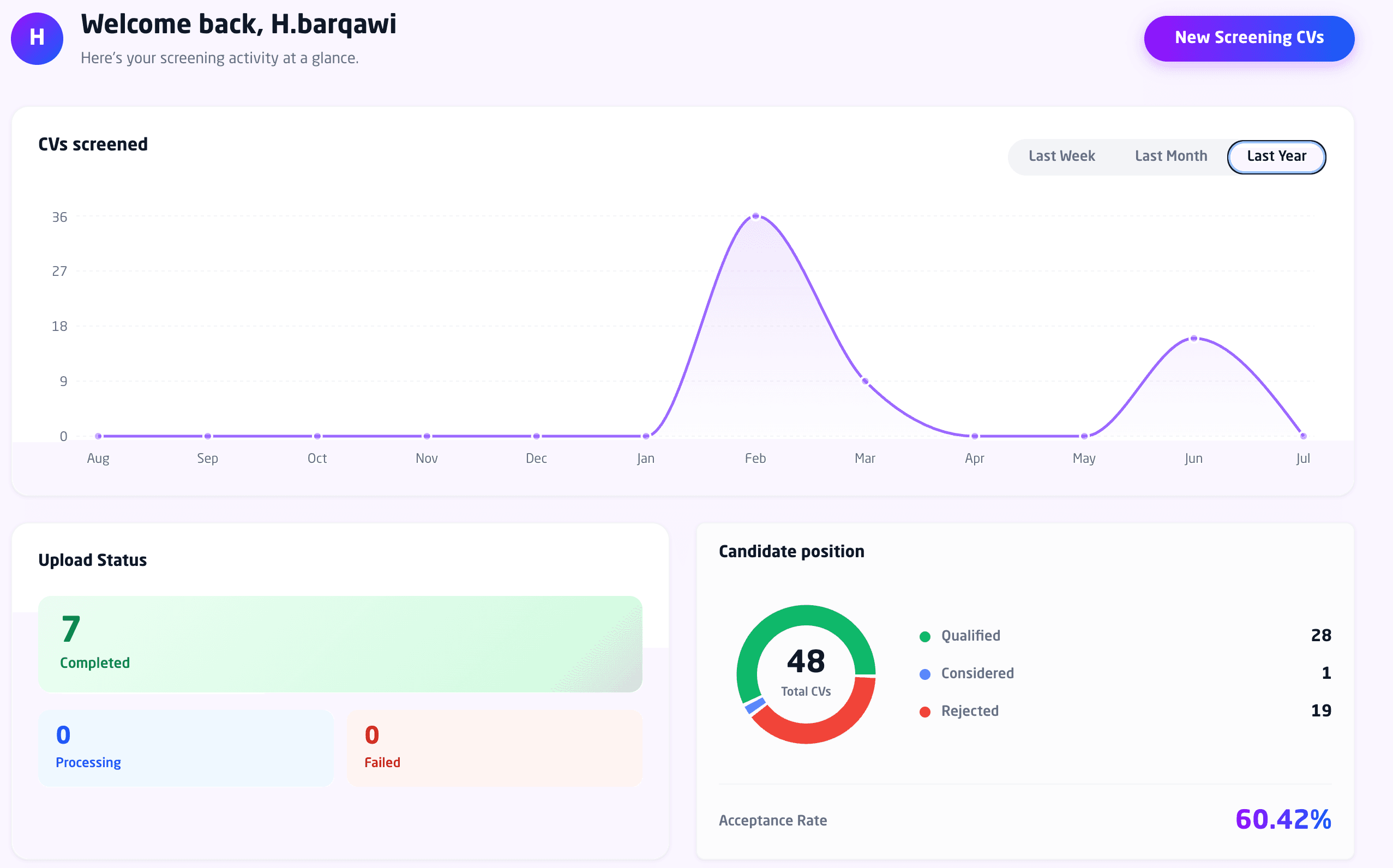Viewport: 1393px width, 868px height.
Task: Select the Last Year tab
Action: coord(1276,156)
